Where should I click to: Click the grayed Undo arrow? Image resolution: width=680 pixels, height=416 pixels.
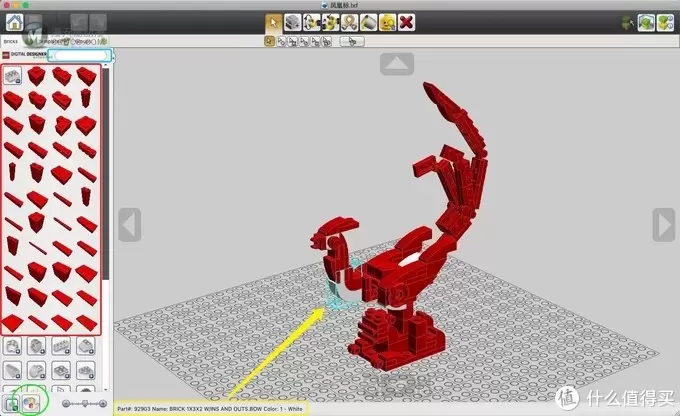(x=79, y=22)
